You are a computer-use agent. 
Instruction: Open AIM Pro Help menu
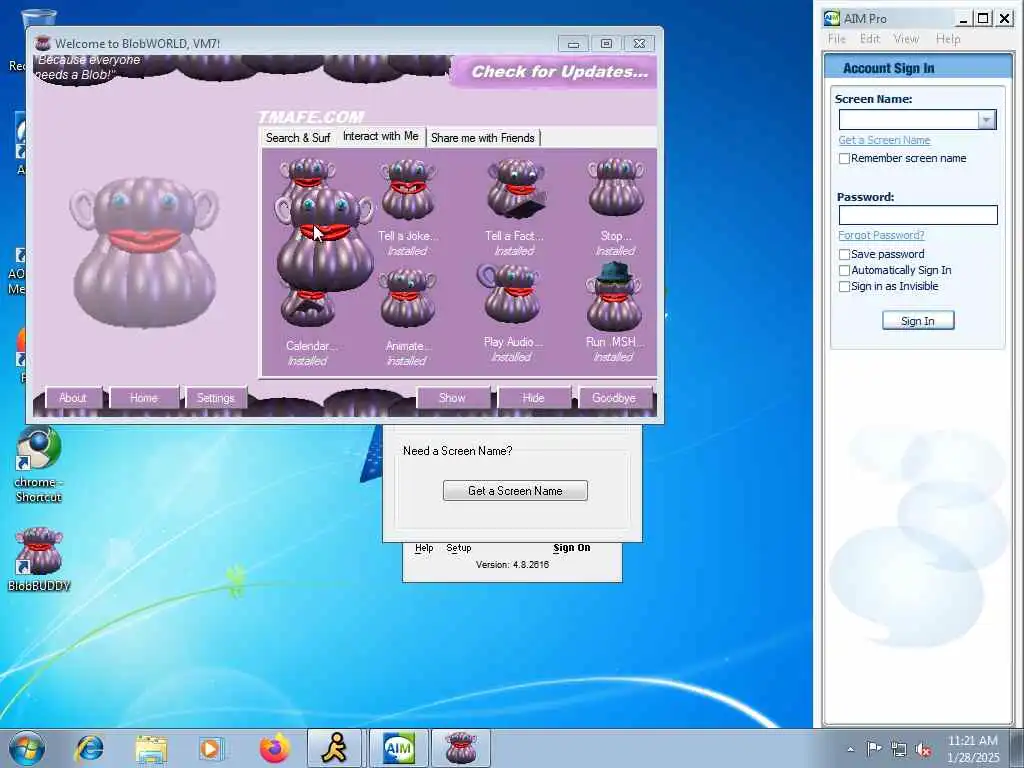pos(948,39)
